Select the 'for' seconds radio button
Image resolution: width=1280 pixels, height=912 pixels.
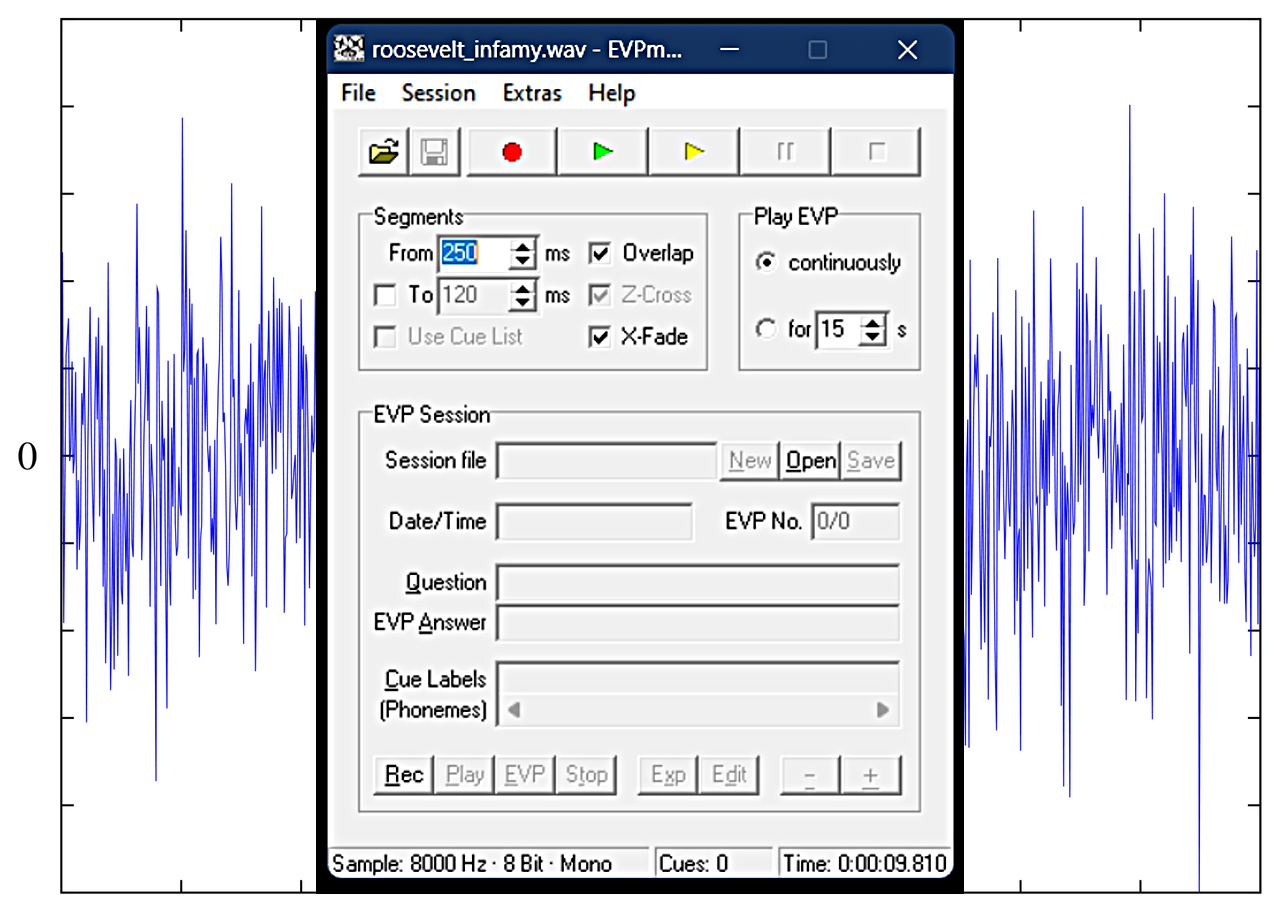[767, 329]
